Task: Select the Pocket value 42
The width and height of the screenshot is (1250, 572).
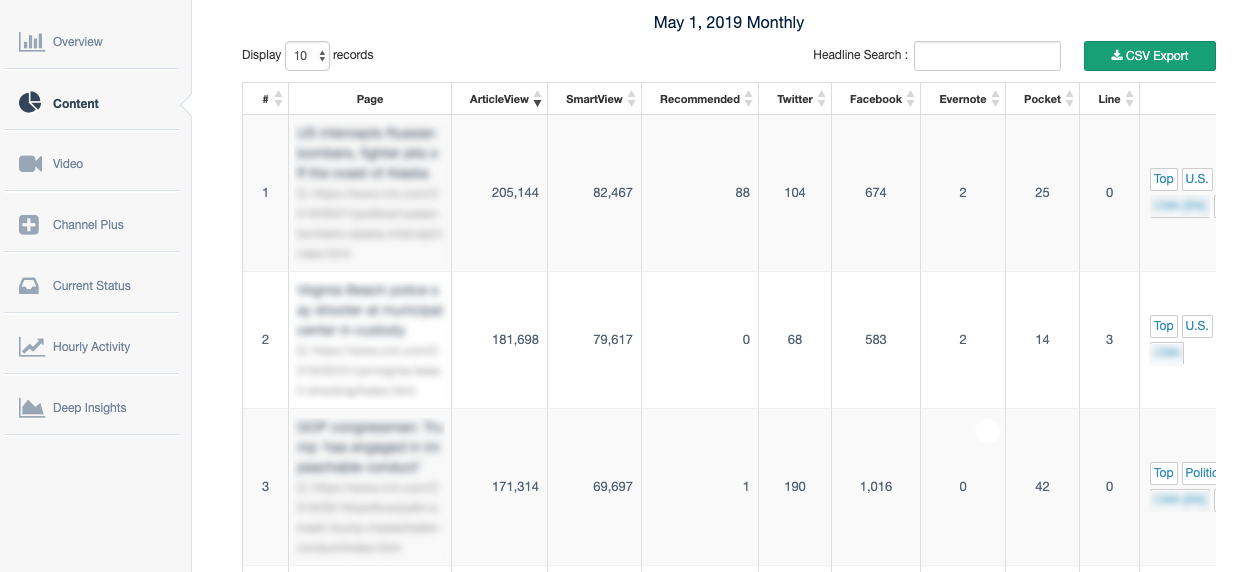Action: [1042, 487]
